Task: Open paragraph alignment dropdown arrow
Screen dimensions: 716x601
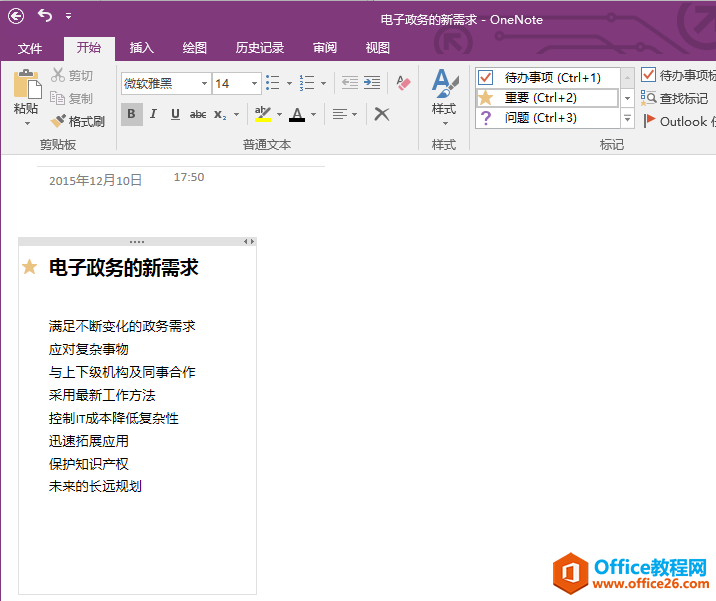Action: (x=355, y=115)
